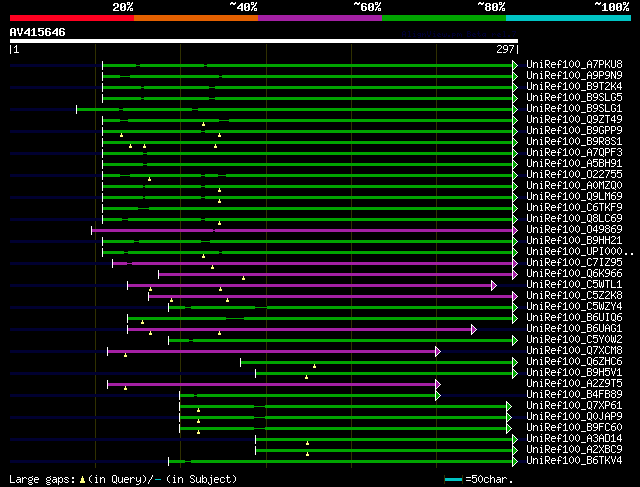Open the UniRef100_Q9LM69 hit link
This screenshot has height=487, width=640.
[x=574, y=197]
